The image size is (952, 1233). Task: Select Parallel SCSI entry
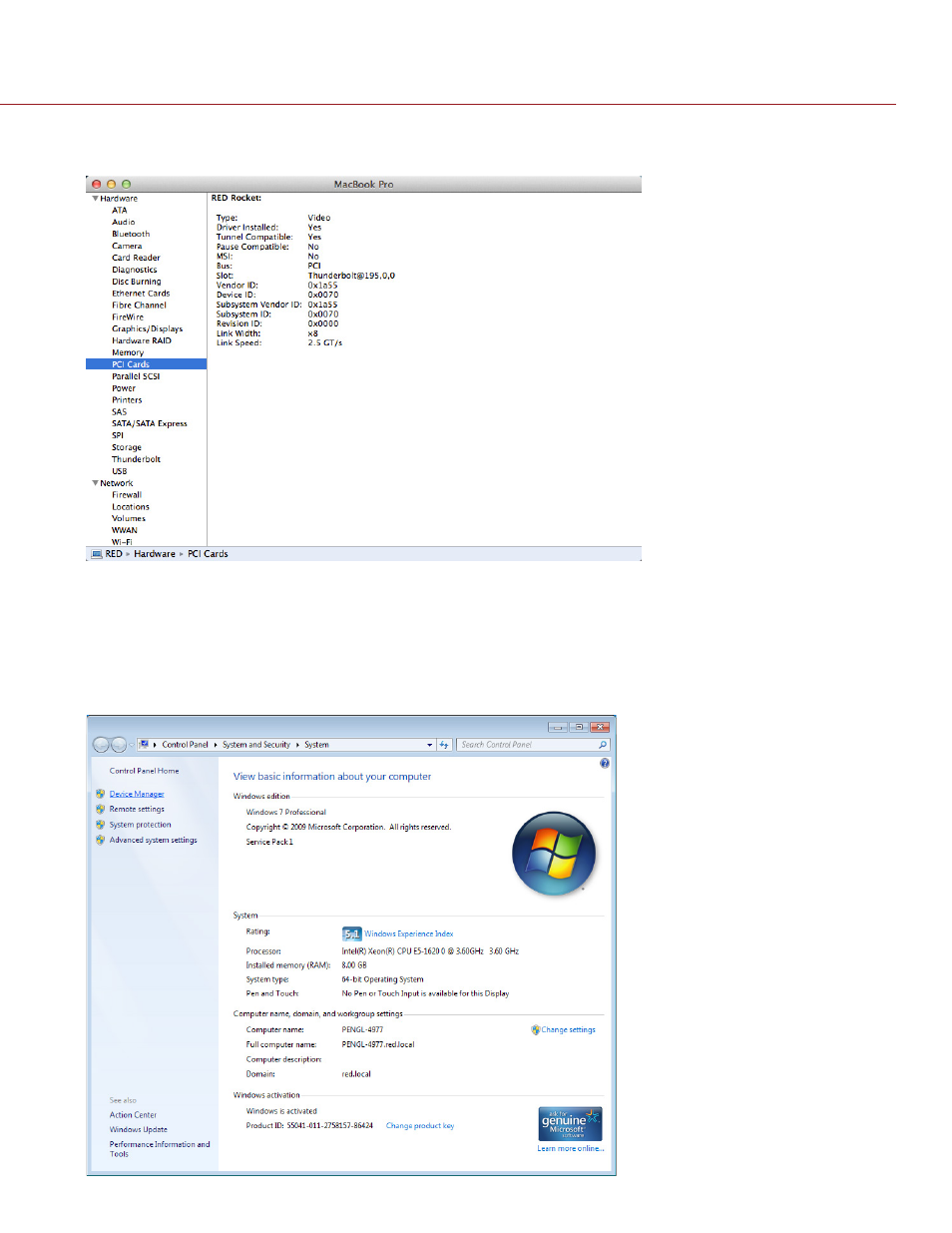(x=136, y=376)
